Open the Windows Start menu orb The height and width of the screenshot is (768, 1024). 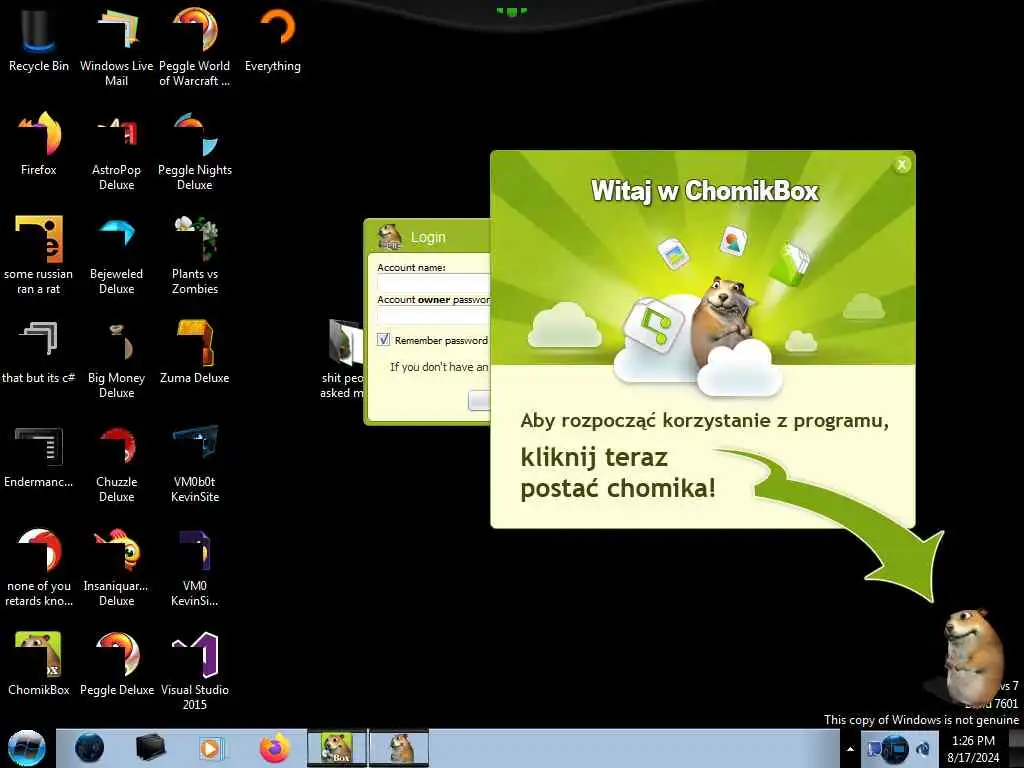26,748
